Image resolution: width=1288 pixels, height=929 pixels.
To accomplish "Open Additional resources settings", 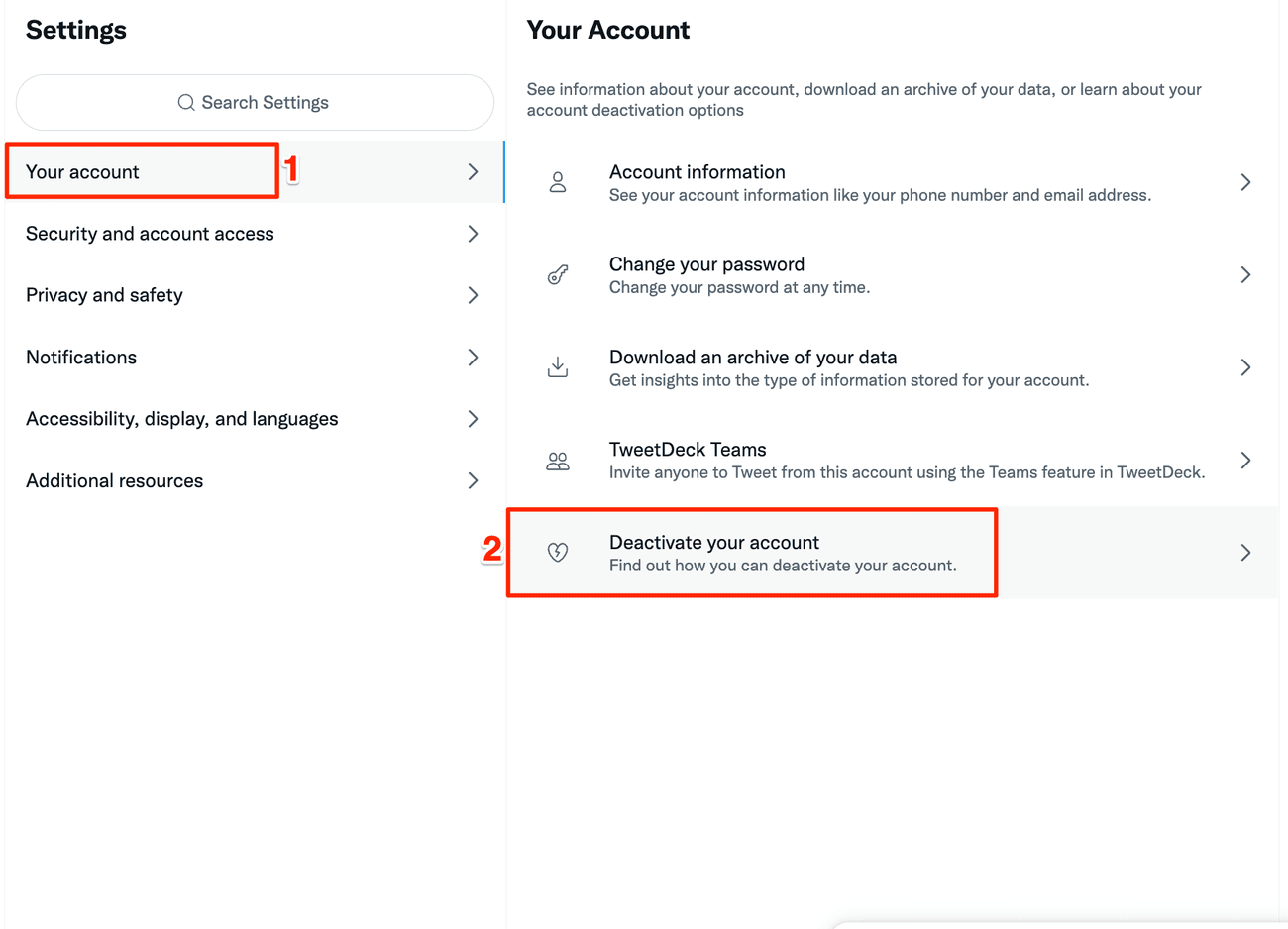I will coord(115,481).
